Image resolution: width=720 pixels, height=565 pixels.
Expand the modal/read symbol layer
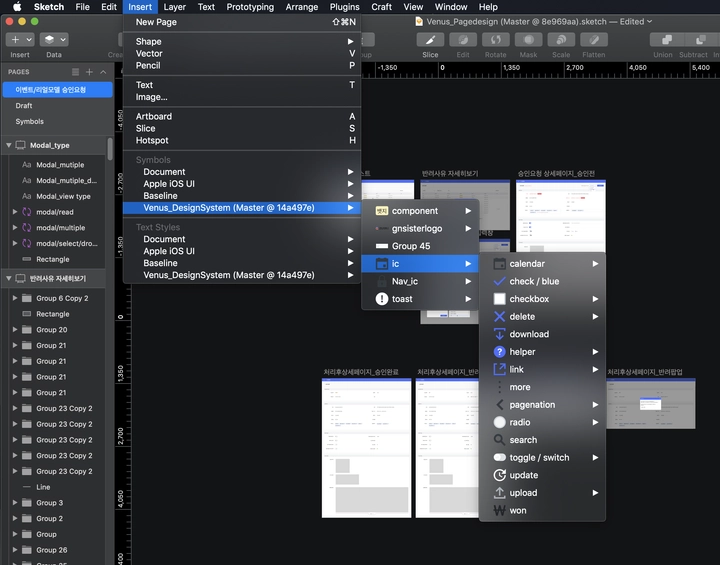click(x=15, y=212)
